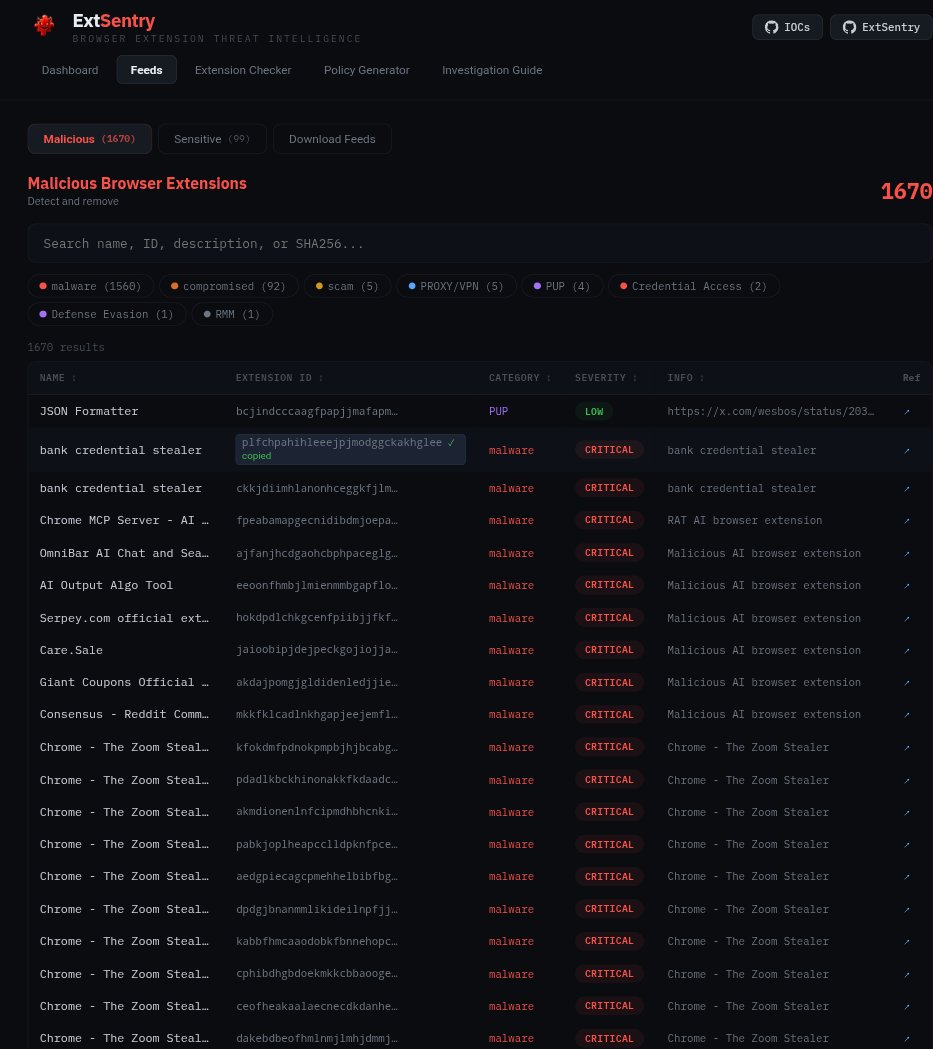Copy extension ID jaioobipjdejpeckgojiojja
This screenshot has width=933, height=1049.
pyautogui.click(x=316, y=650)
